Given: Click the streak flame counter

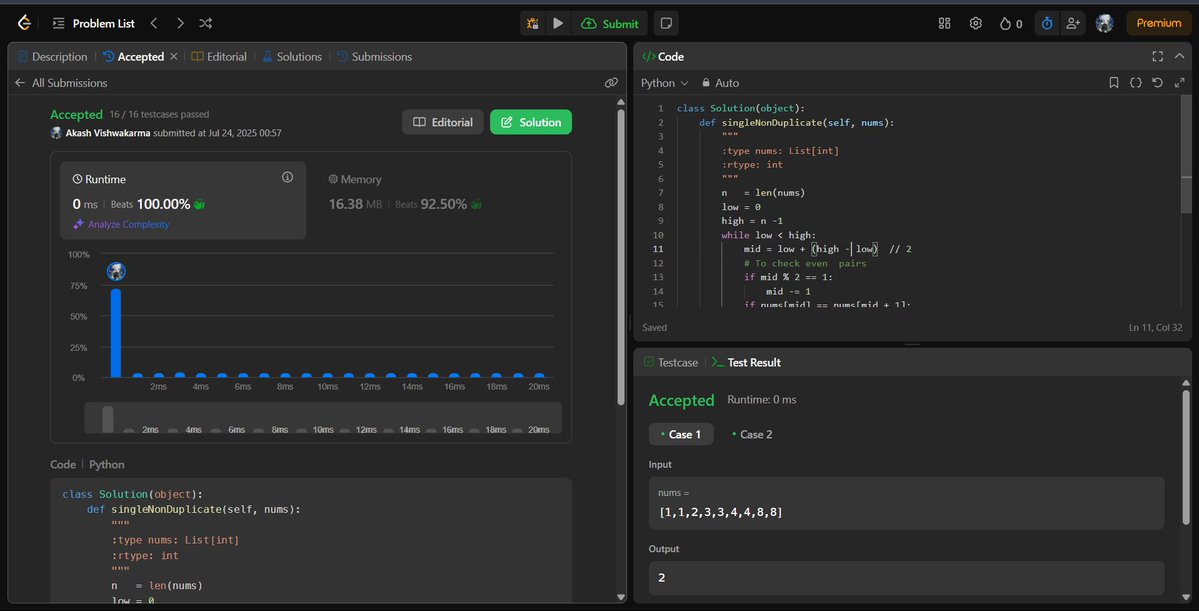Looking at the screenshot, I should click(x=1011, y=24).
